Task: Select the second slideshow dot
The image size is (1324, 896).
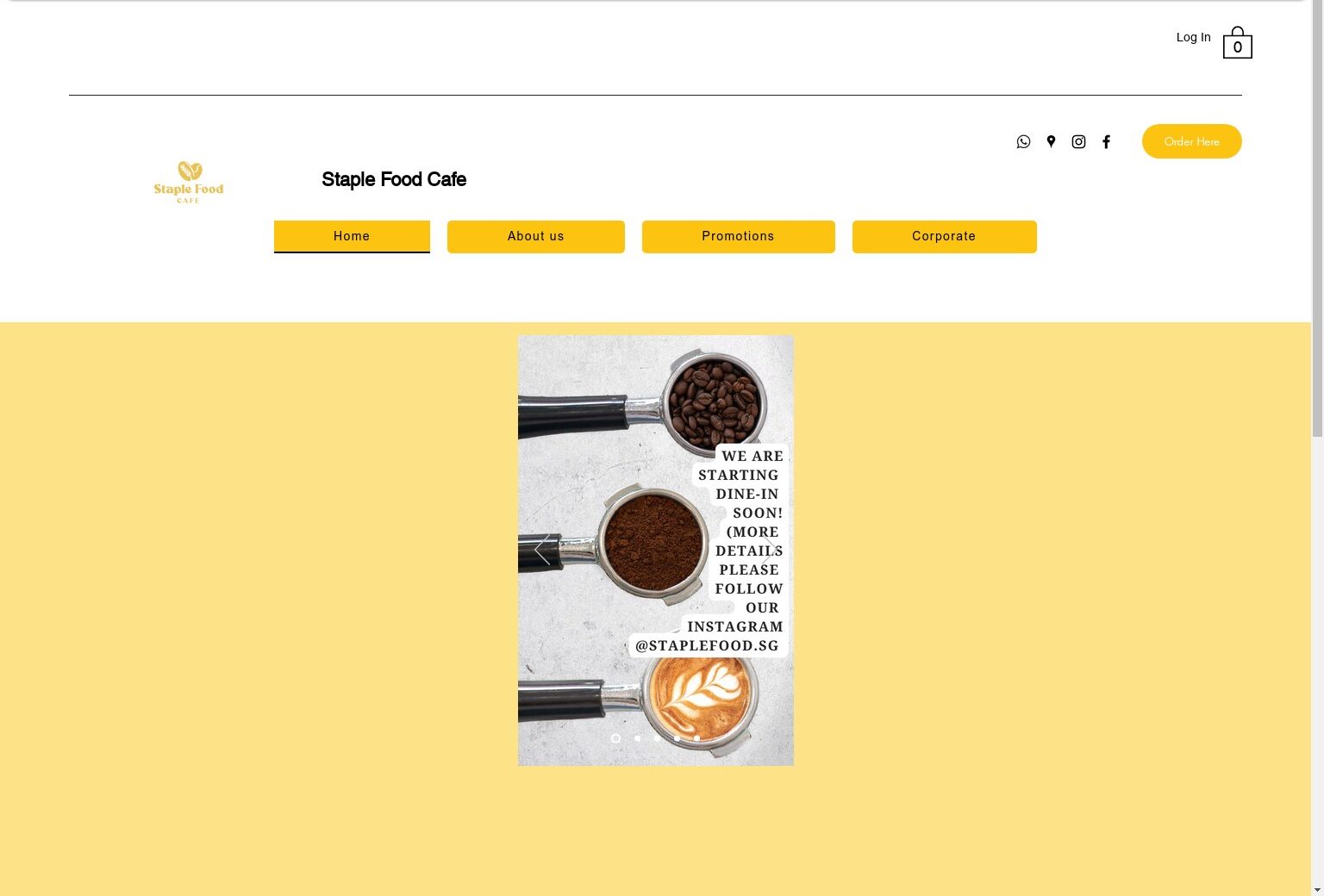Action: (x=637, y=738)
